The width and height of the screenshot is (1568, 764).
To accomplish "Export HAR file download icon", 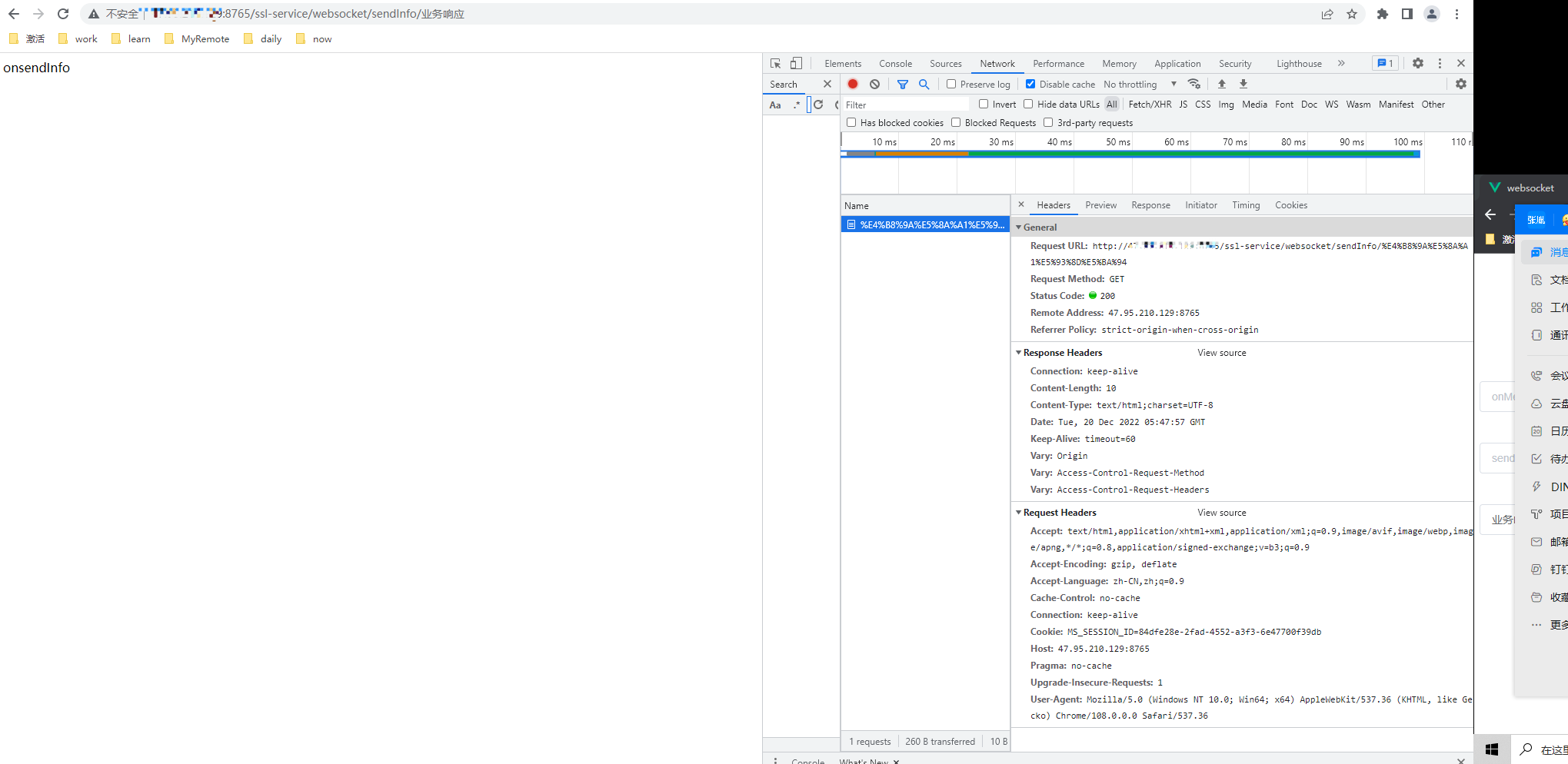I will pos(1243,84).
